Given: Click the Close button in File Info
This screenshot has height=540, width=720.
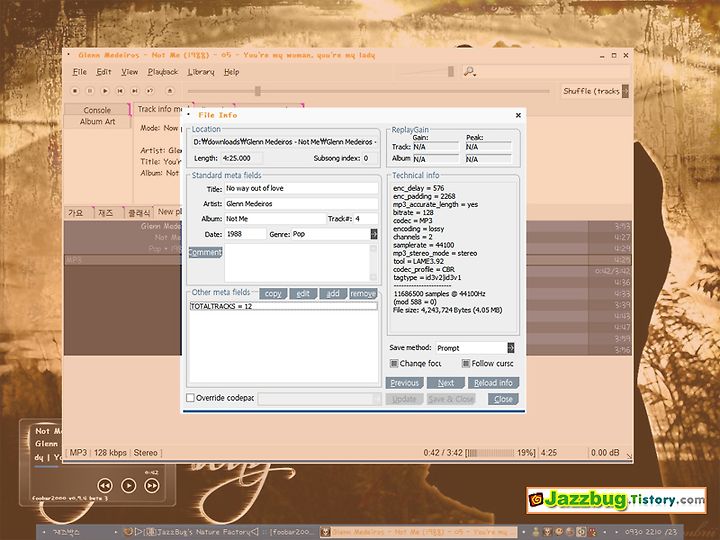Looking at the screenshot, I should coord(503,399).
